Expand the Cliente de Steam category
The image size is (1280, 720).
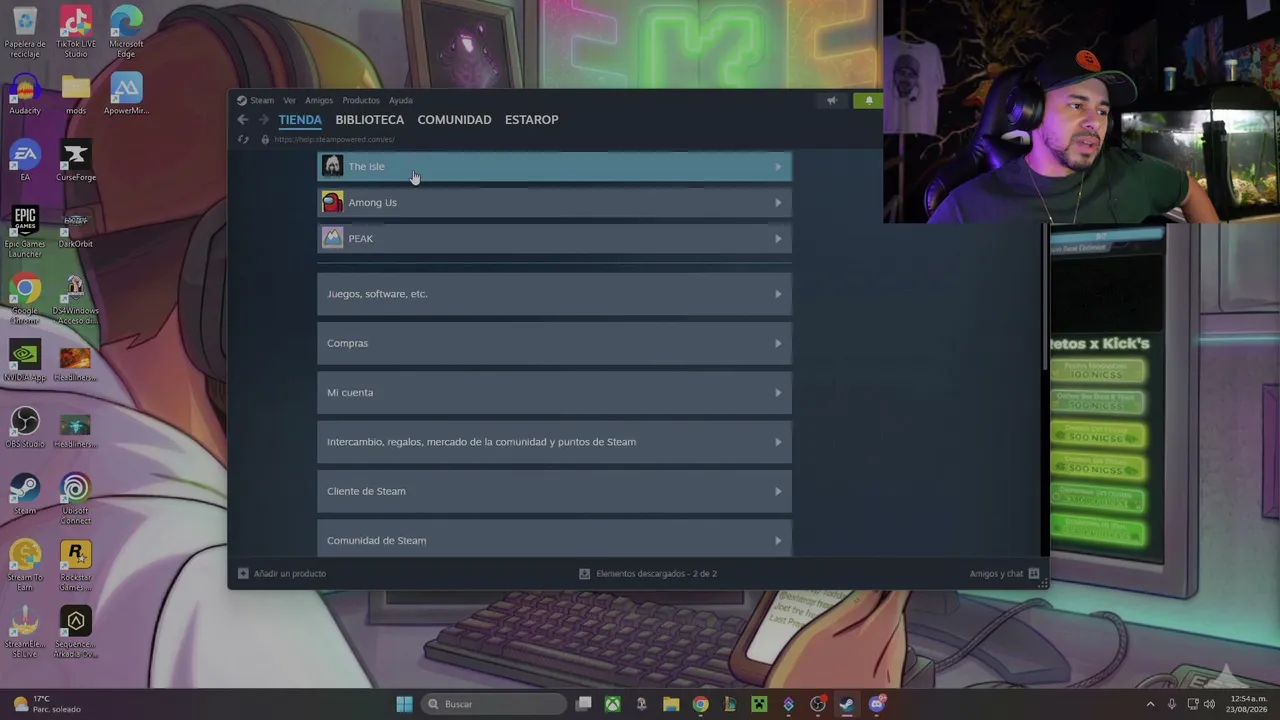pos(554,491)
